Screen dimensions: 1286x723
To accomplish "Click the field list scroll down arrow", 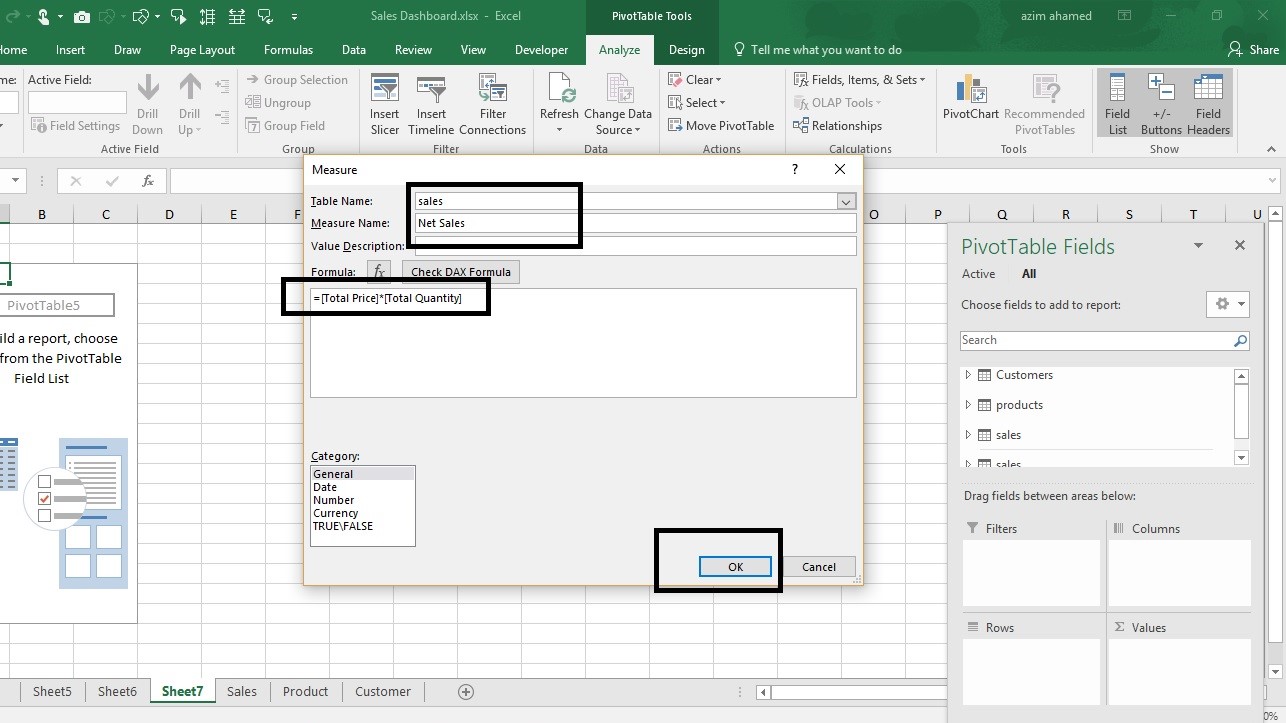I will [x=1241, y=458].
